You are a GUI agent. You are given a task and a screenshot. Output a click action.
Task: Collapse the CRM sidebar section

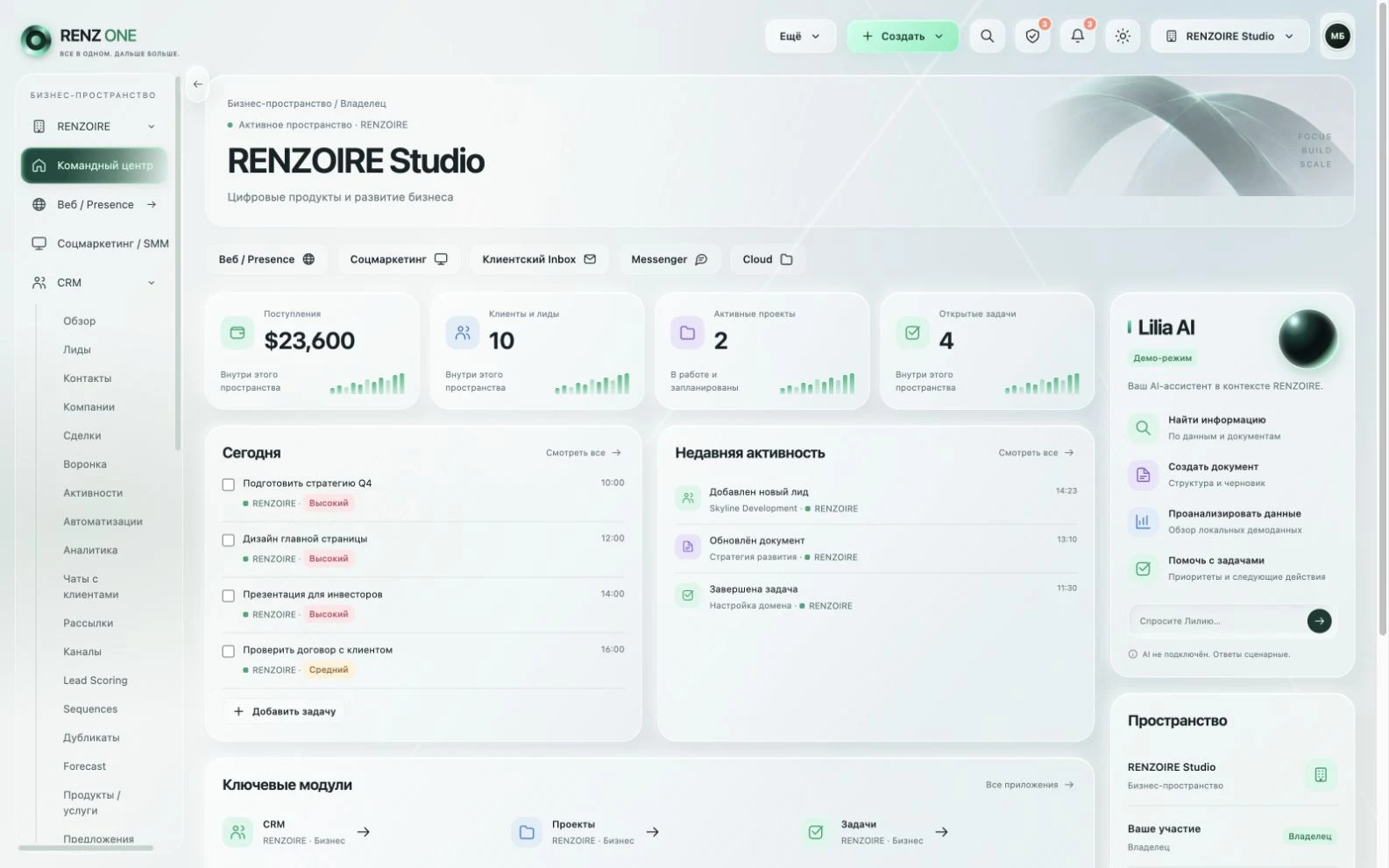[x=95, y=283]
